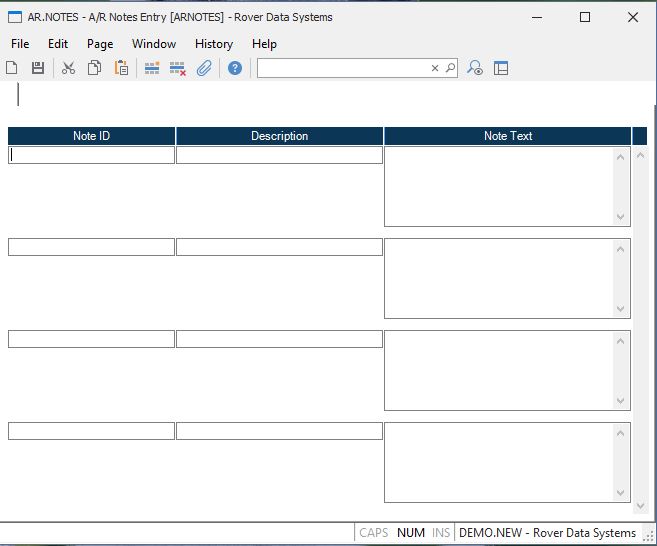The height and width of the screenshot is (546, 657).
Task: Save the record with floppy disk icon
Action: pos(38,68)
